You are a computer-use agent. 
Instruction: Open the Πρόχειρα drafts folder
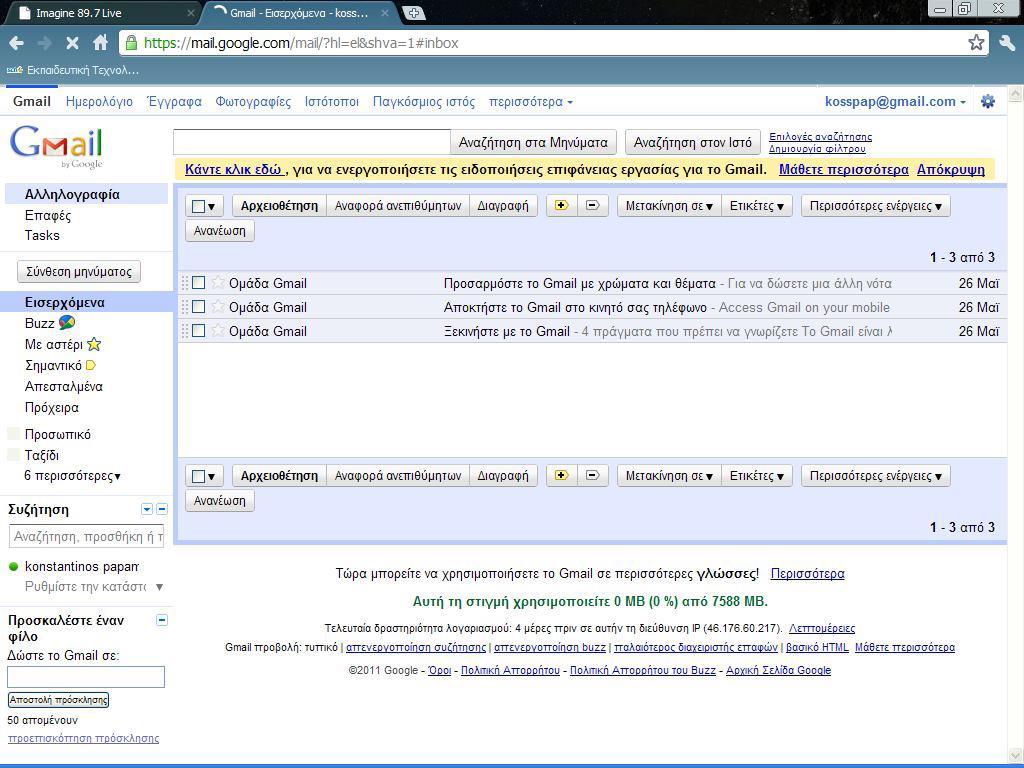point(52,408)
